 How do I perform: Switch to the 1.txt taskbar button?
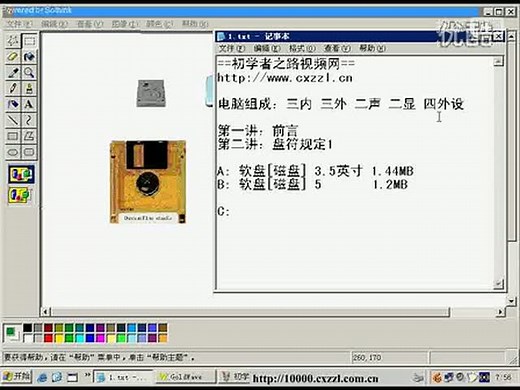click(124, 377)
